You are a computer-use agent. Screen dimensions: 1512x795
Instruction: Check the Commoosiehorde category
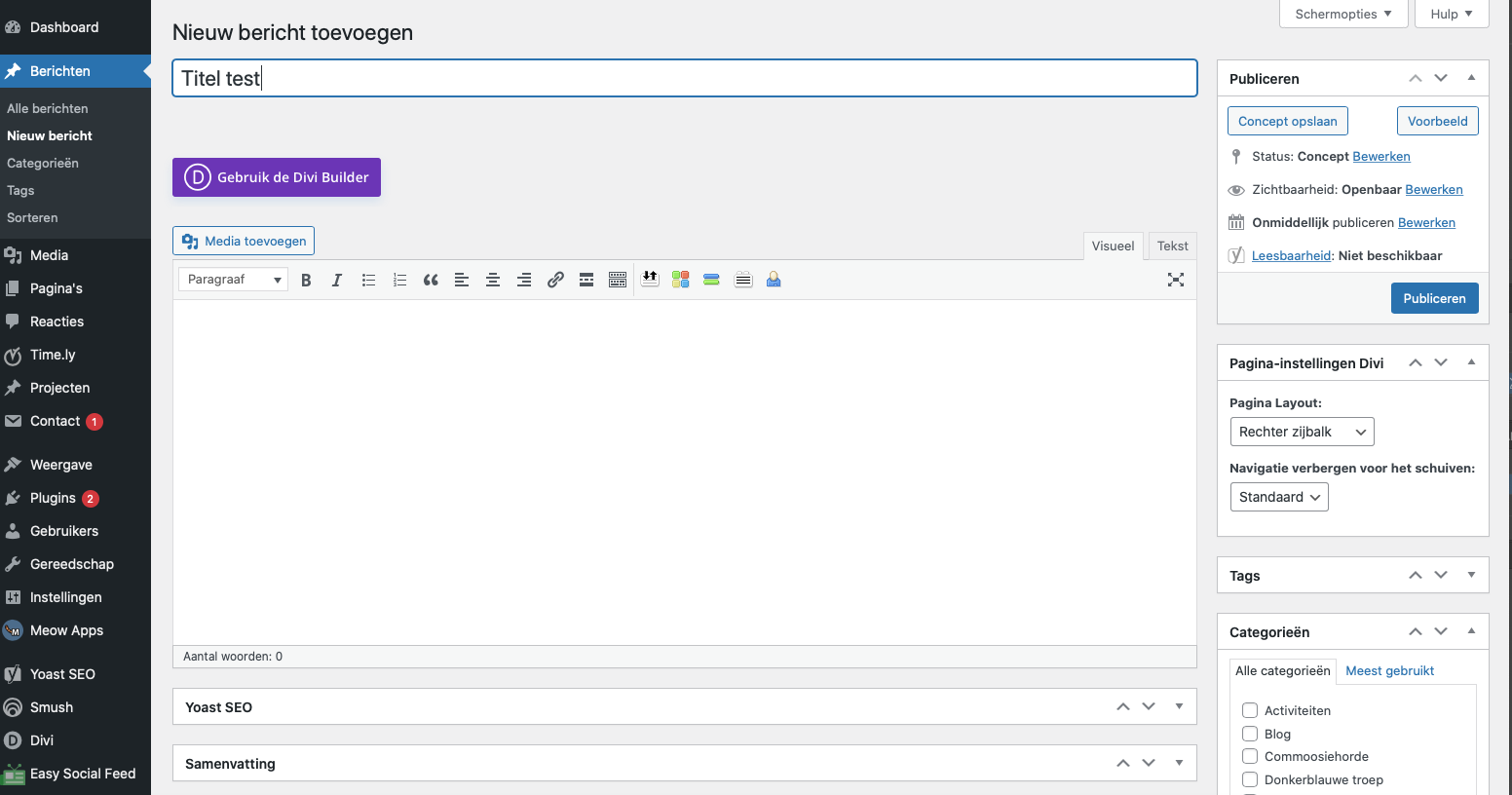pos(1250,756)
